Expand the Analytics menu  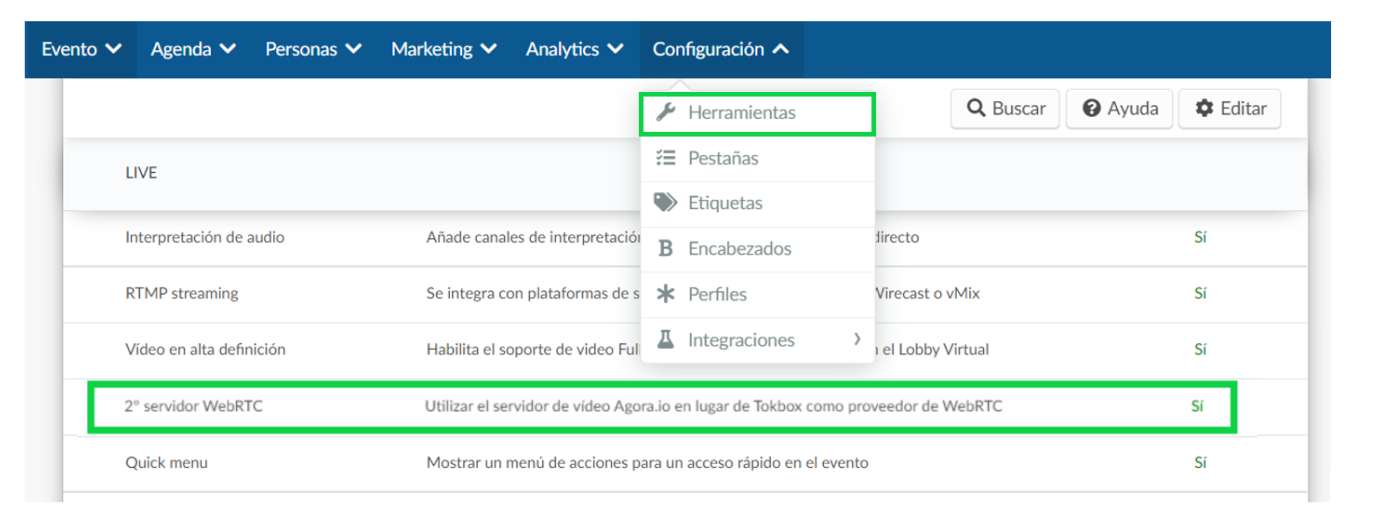tap(575, 49)
